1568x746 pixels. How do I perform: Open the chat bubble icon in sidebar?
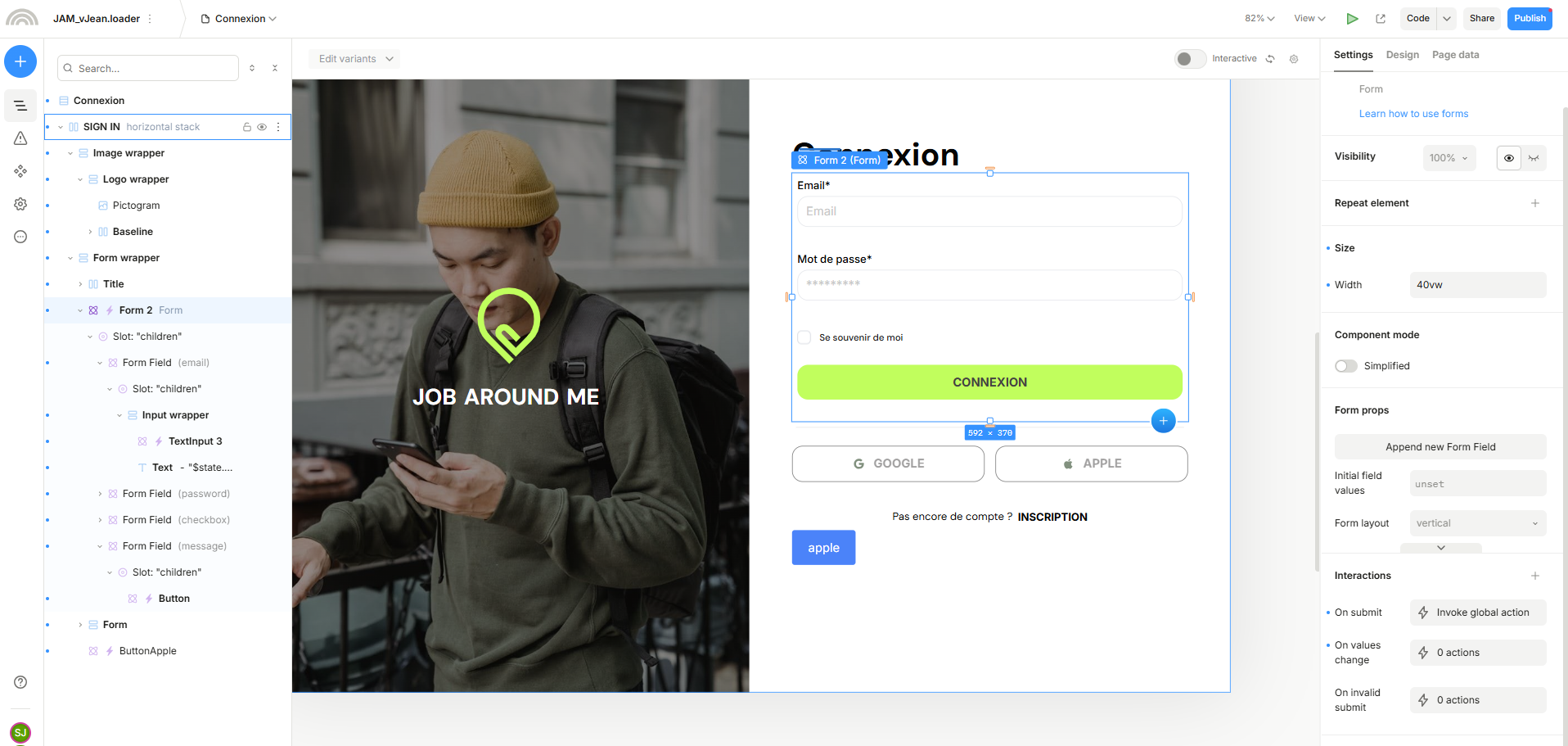click(x=20, y=237)
